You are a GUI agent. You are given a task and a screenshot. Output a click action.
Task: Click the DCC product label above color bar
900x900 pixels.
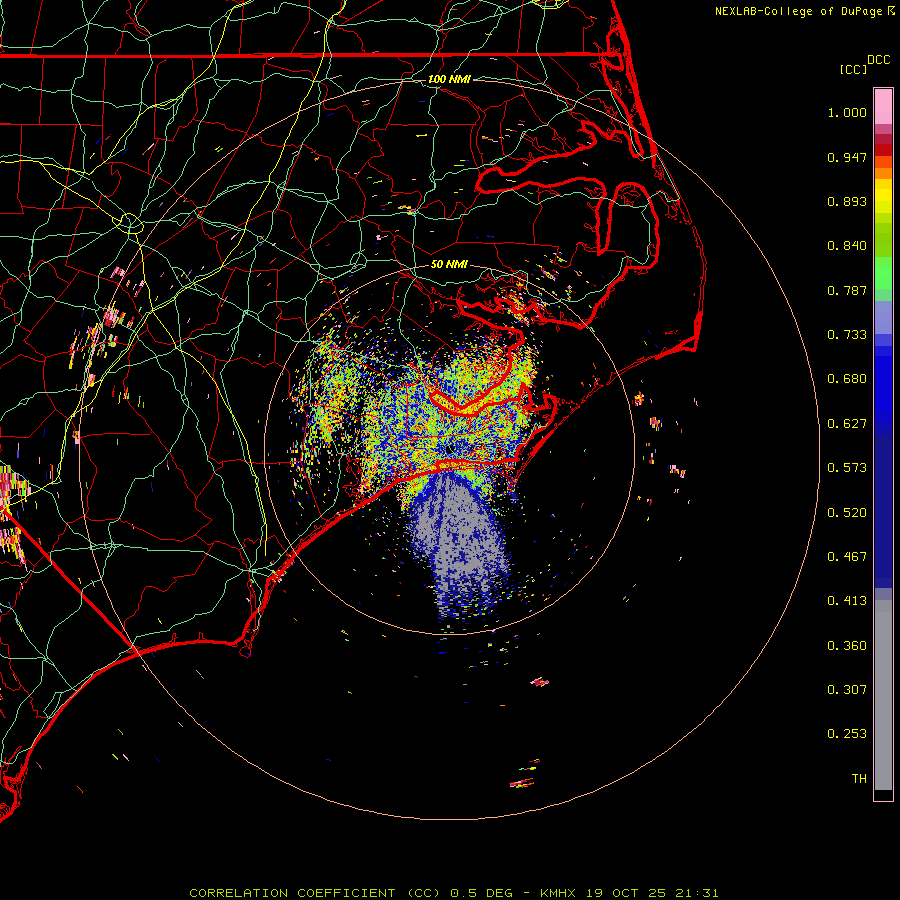click(x=878, y=59)
